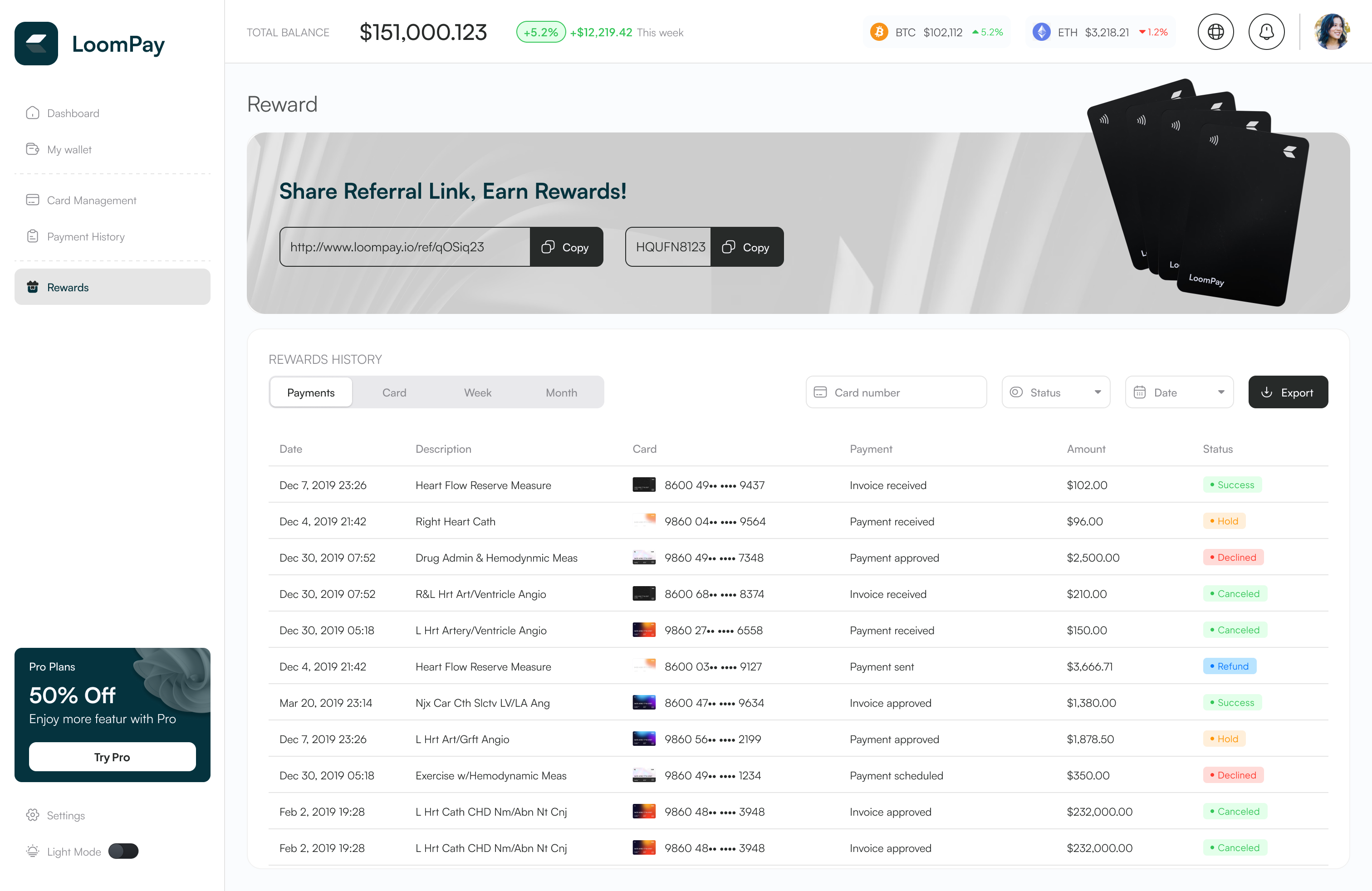The width and height of the screenshot is (1372, 891).
Task: Toggle the Light Mode switch
Action: pyautogui.click(x=123, y=851)
